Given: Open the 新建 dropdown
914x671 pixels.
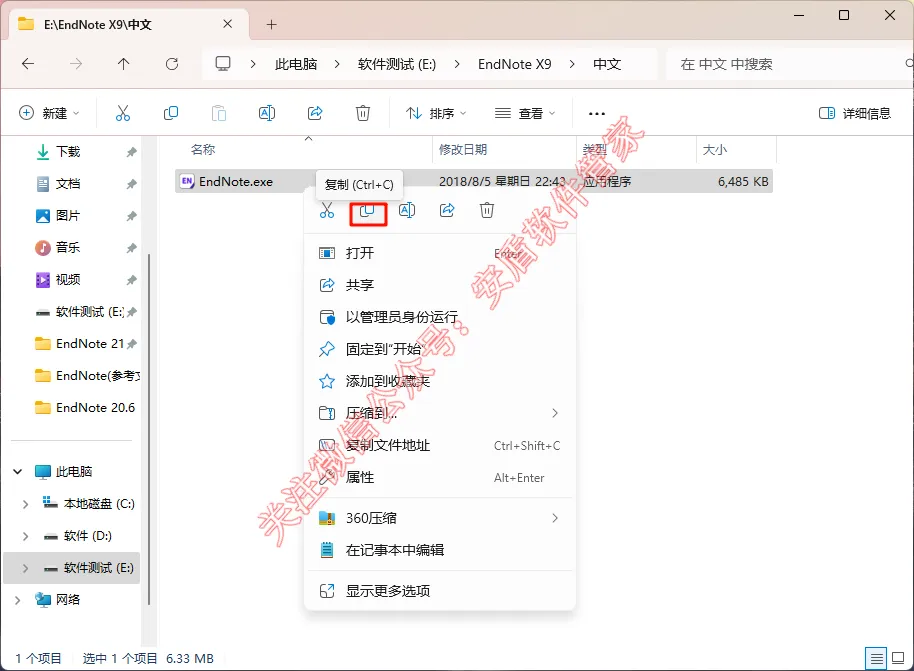Looking at the screenshot, I should (x=50, y=113).
